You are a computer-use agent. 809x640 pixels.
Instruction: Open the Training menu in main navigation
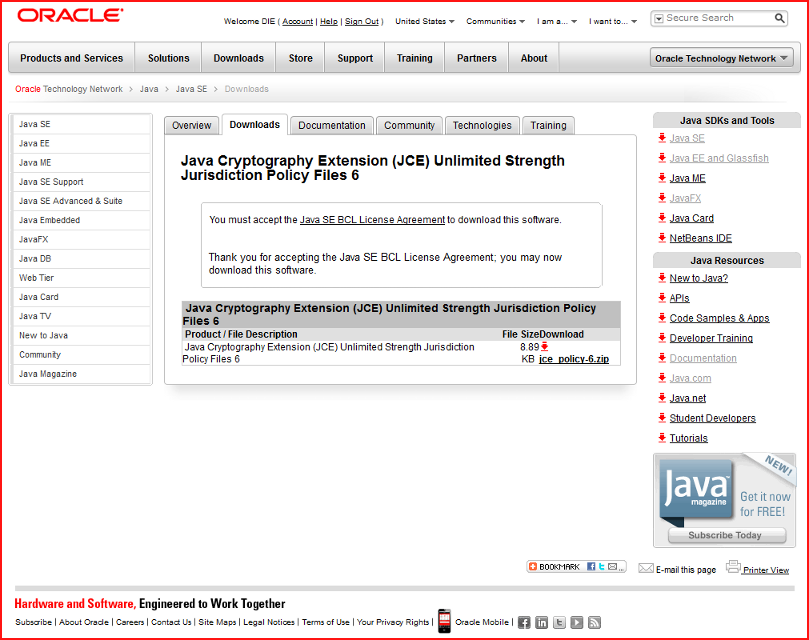point(414,58)
